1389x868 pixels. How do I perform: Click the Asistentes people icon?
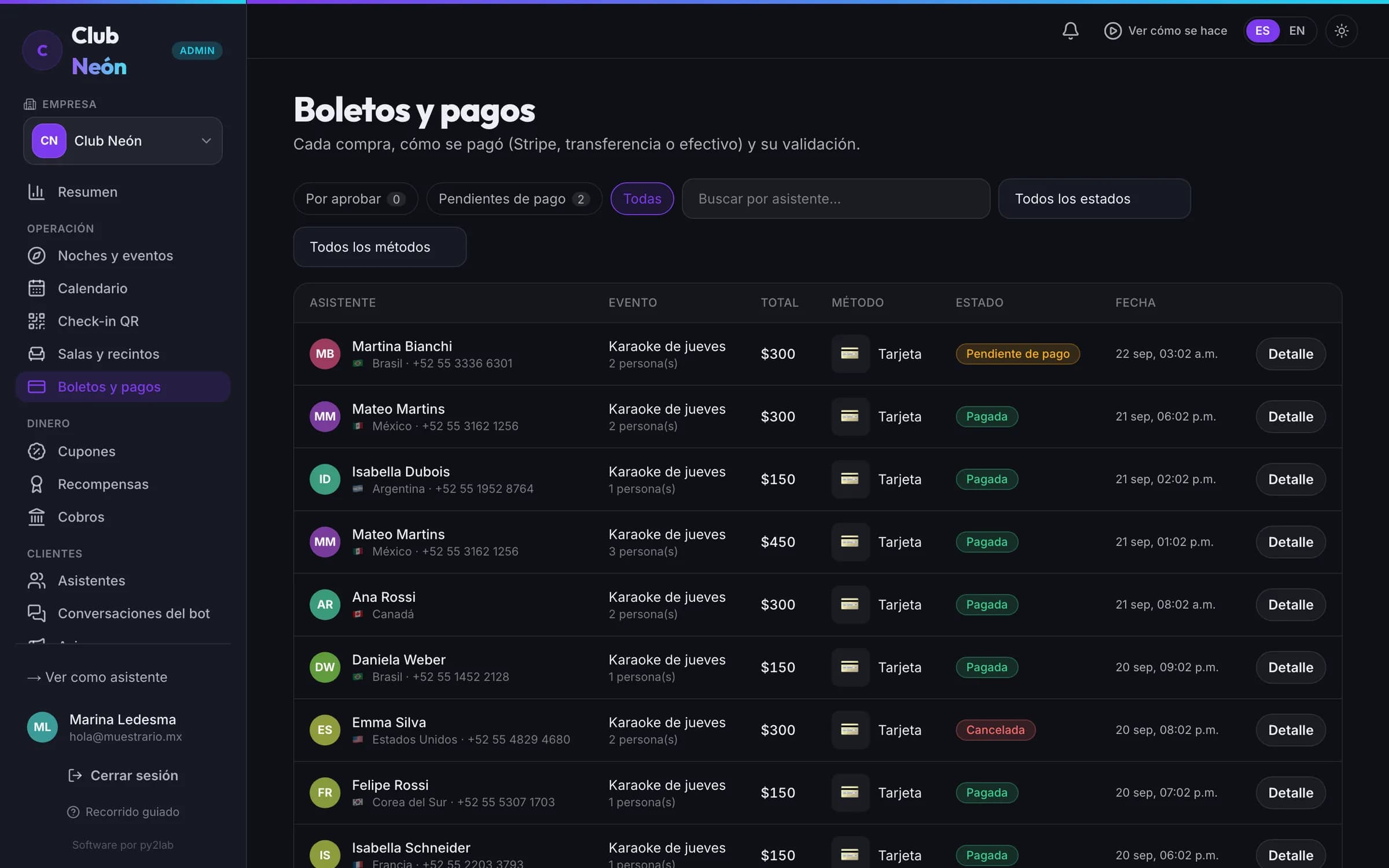(x=36, y=580)
